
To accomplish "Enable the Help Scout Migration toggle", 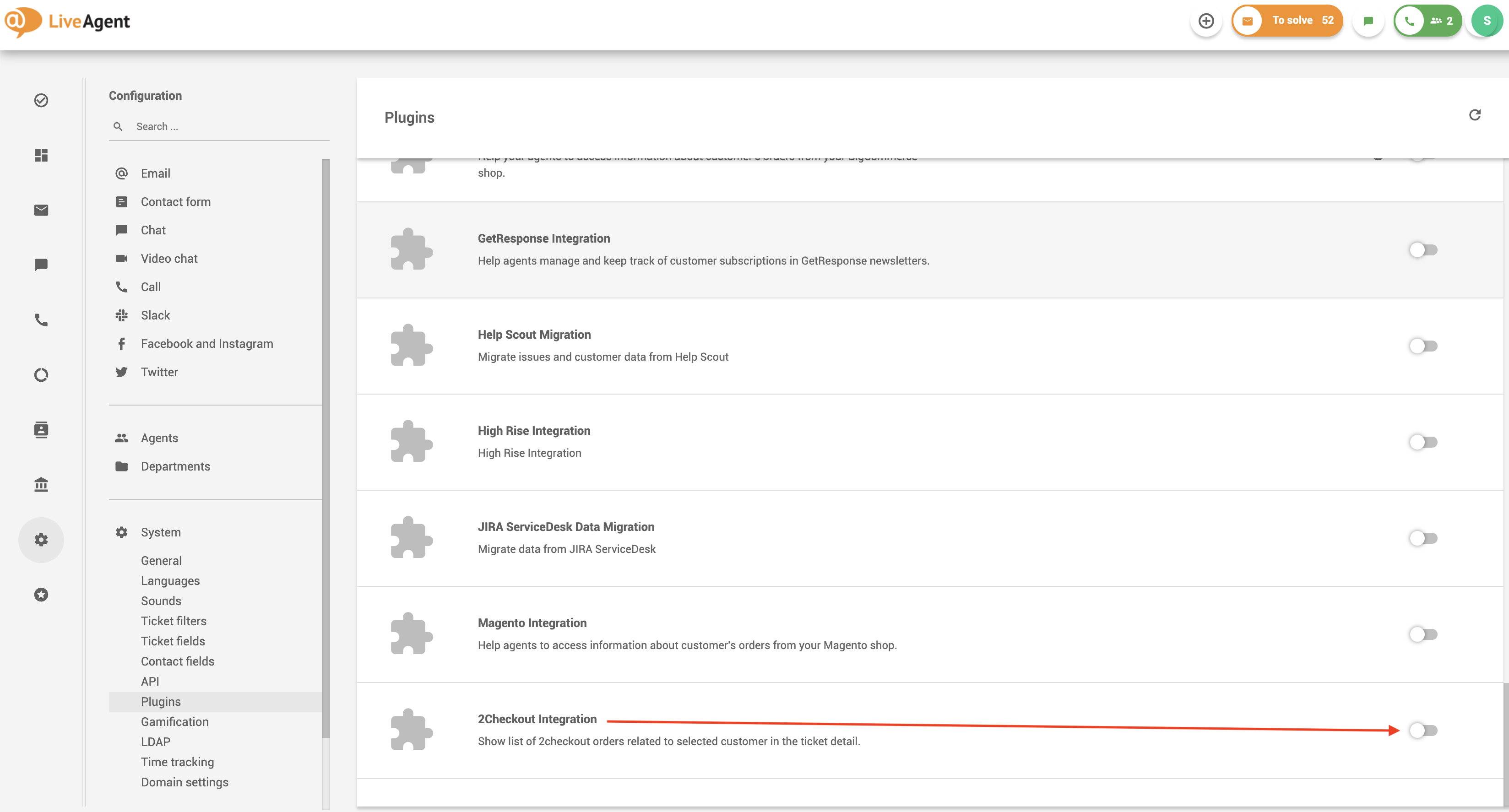I will coord(1423,346).
